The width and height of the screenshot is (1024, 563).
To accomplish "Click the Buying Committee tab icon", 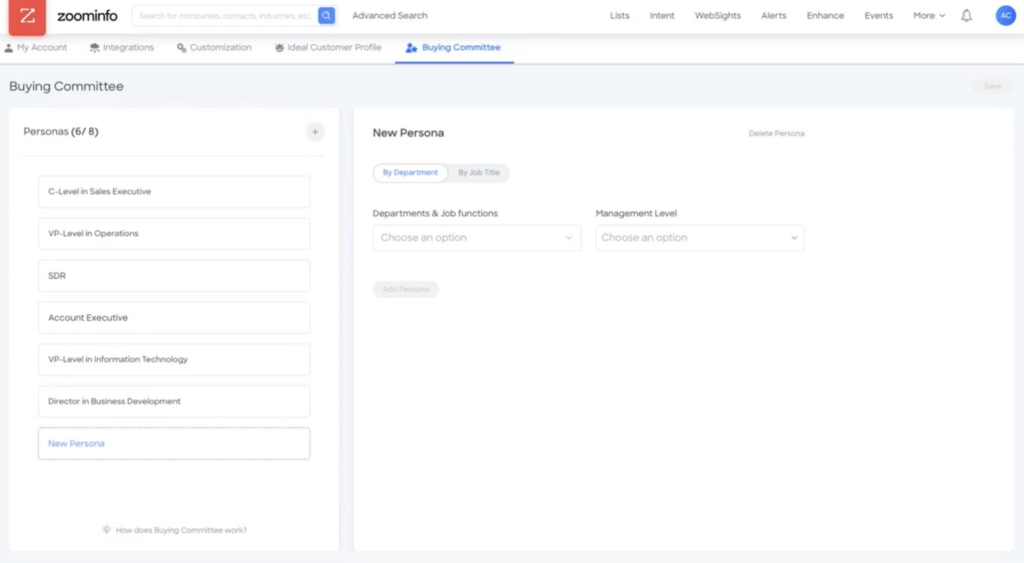I will tap(411, 48).
